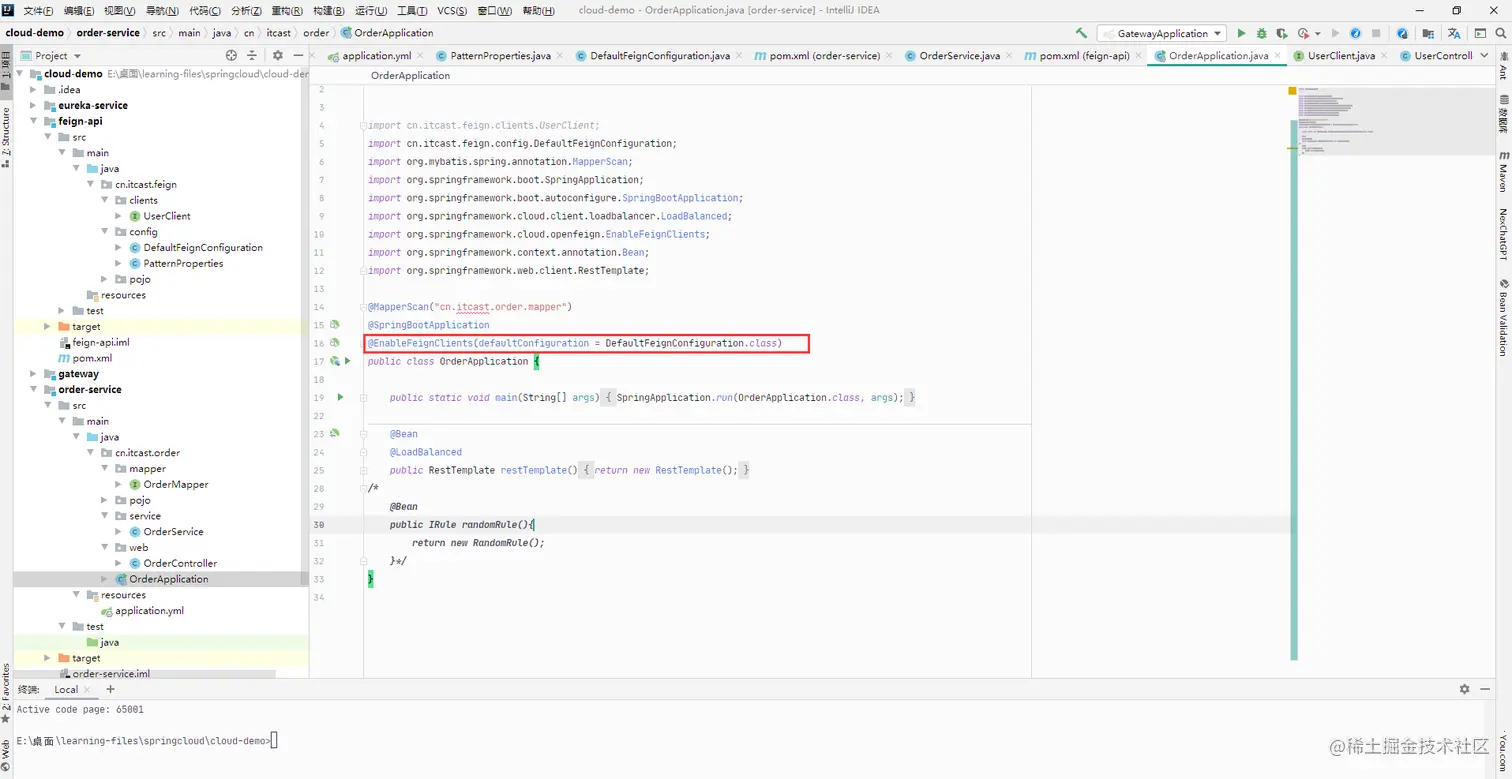The height and width of the screenshot is (779, 1512).
Task: Open the VCS(S) menu
Action: [453, 11]
